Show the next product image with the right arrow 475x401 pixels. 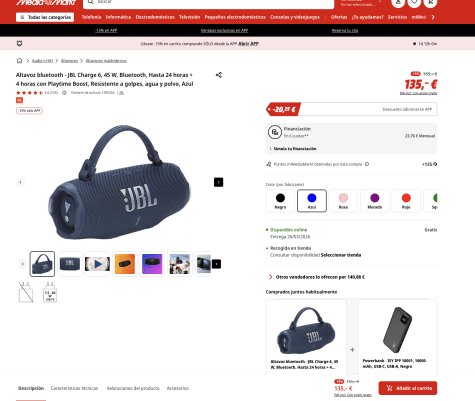click(219, 182)
